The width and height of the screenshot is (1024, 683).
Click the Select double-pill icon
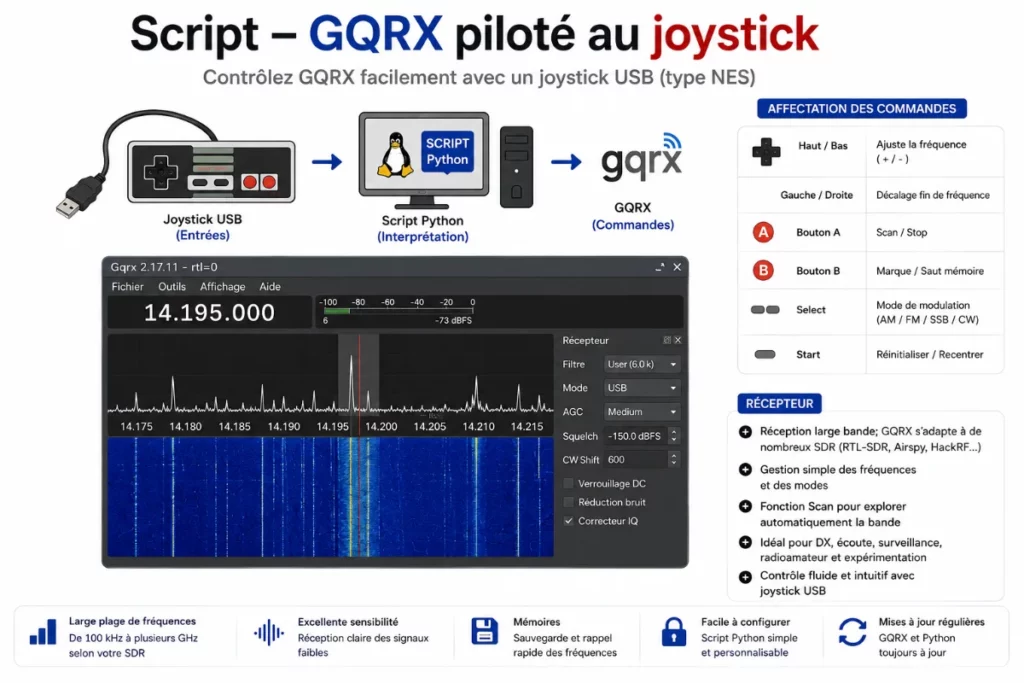[x=765, y=310]
